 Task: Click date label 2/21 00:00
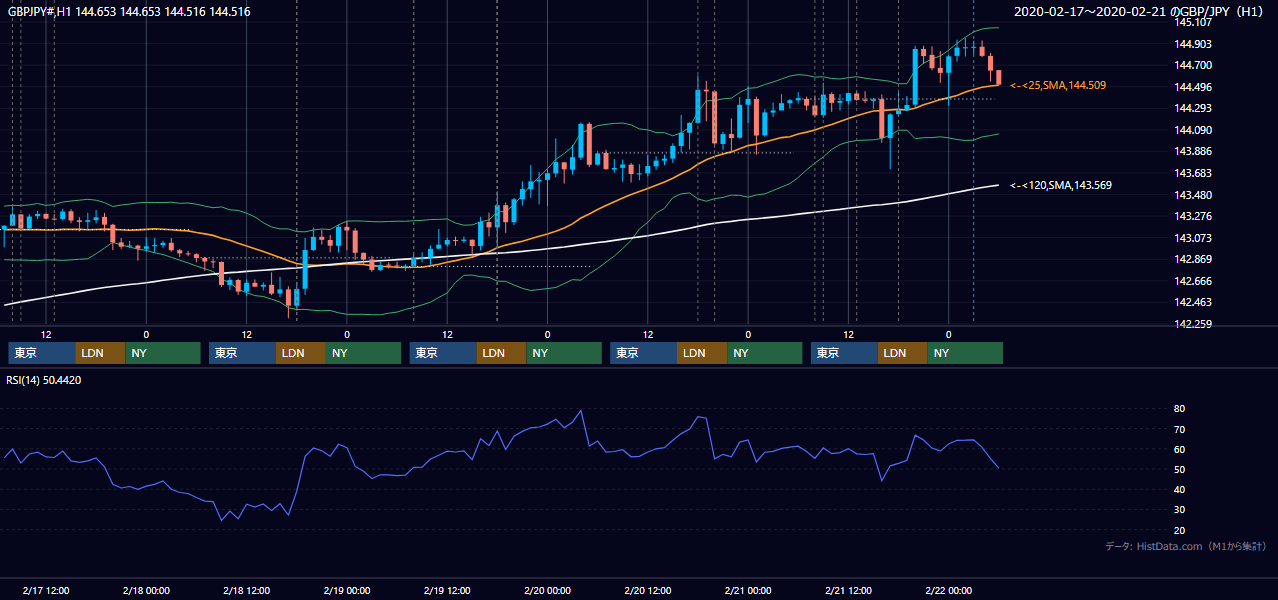[x=748, y=591]
